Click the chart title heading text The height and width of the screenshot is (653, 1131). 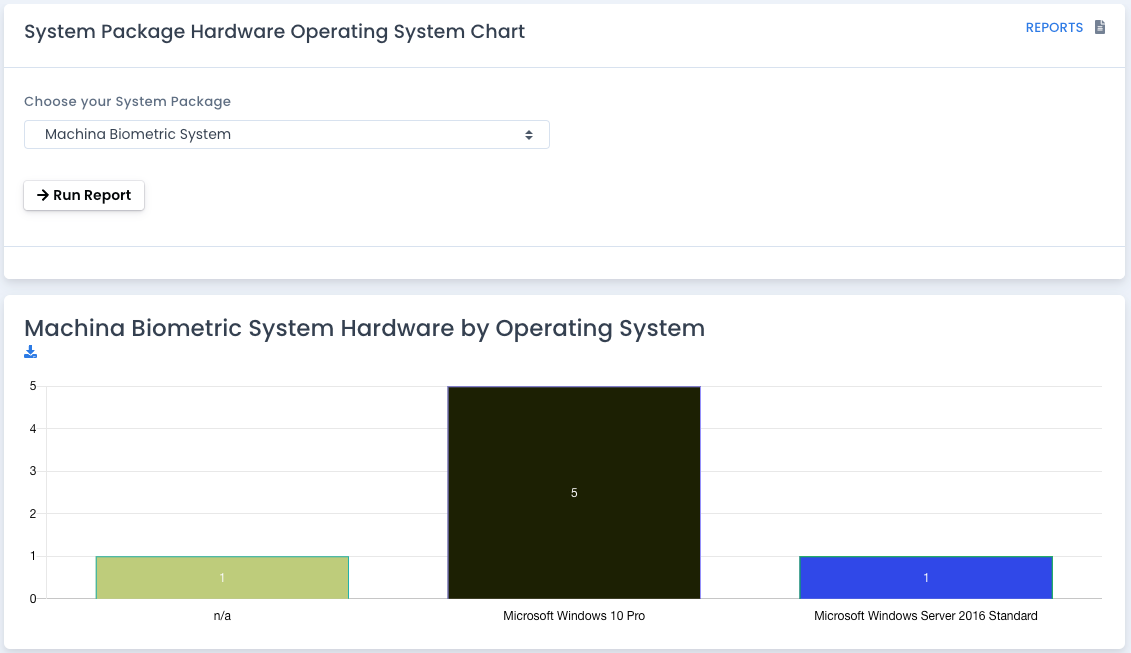pyautogui.click(x=364, y=328)
